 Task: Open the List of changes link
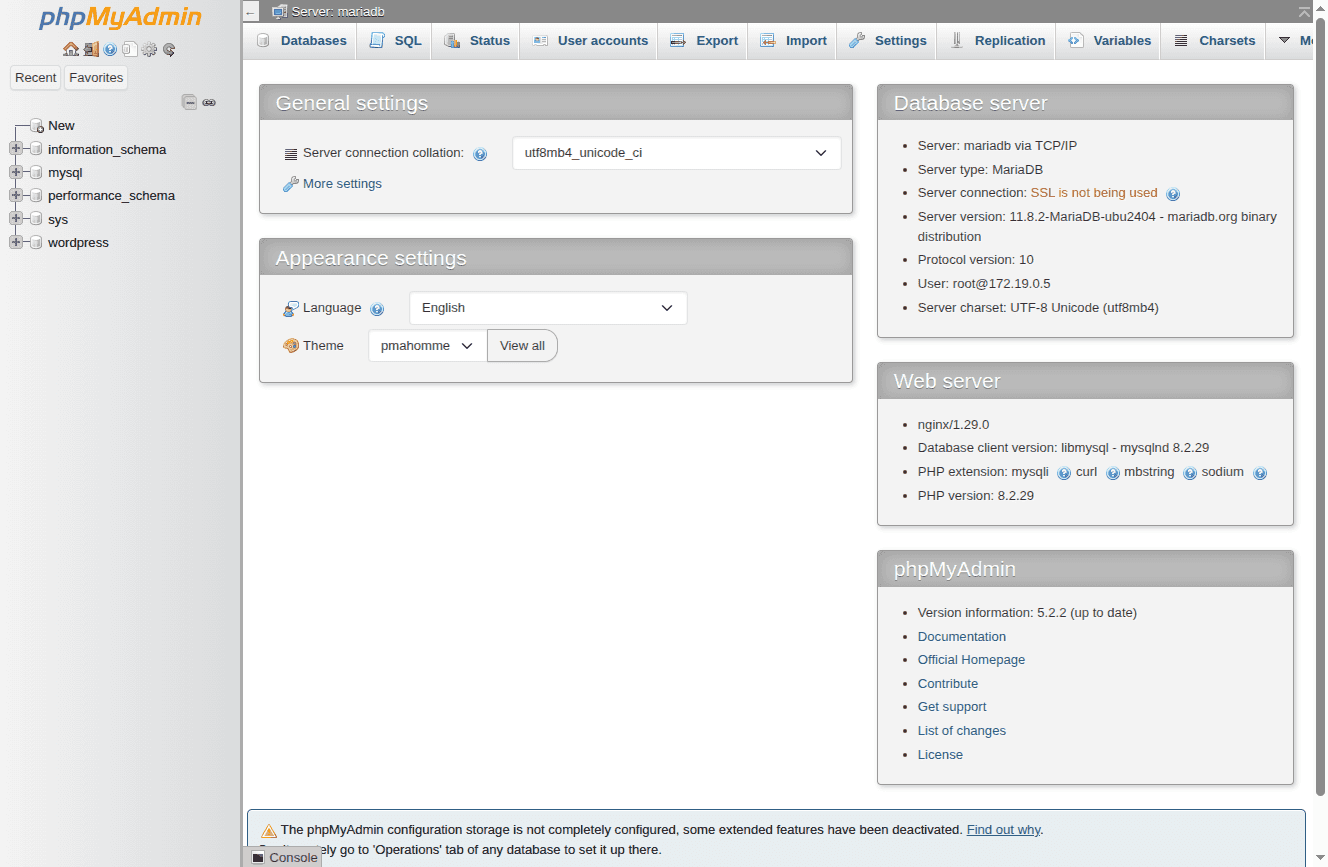click(x=962, y=731)
